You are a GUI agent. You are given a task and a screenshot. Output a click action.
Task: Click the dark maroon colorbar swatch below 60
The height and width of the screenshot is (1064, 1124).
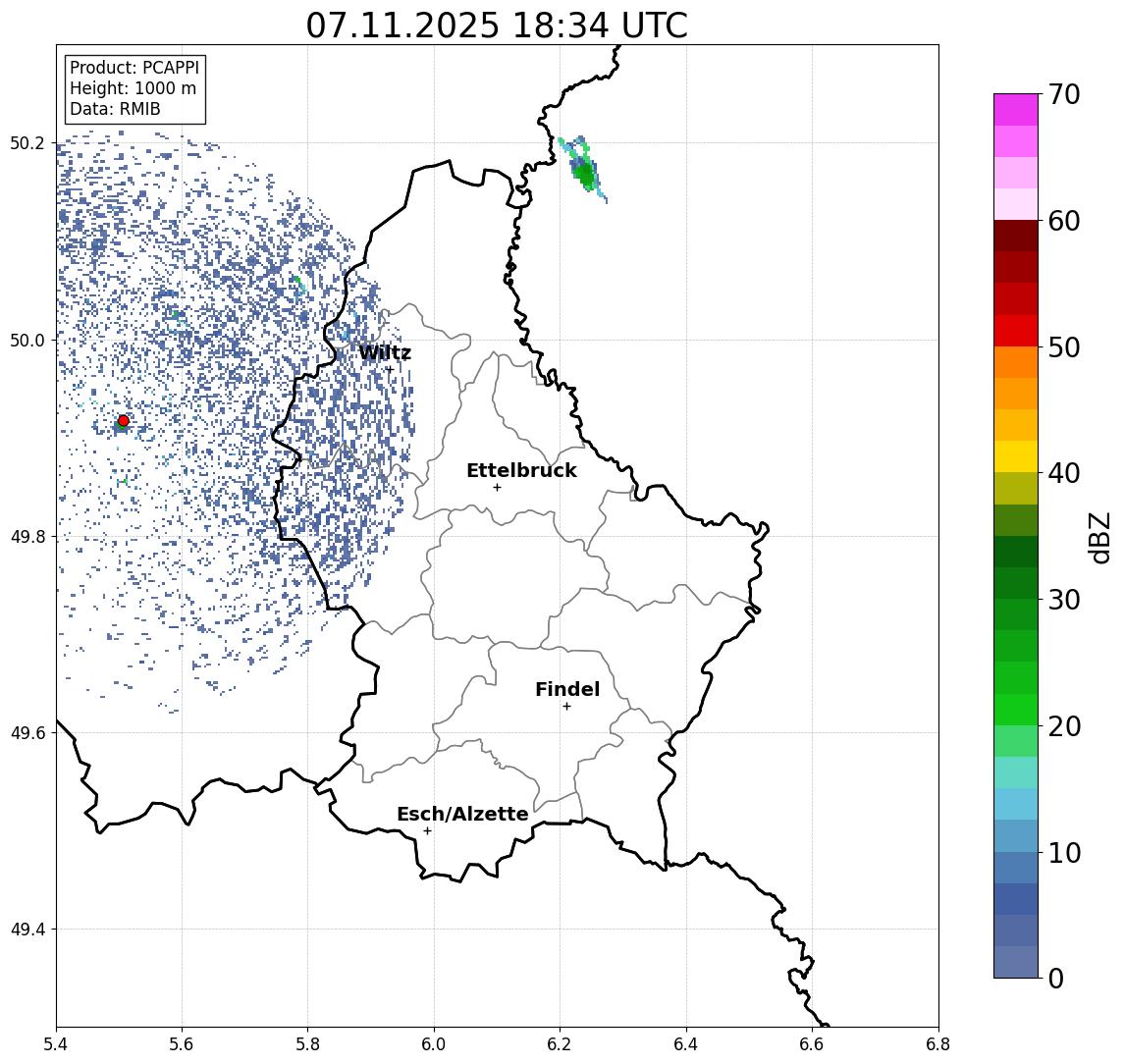point(1016,236)
